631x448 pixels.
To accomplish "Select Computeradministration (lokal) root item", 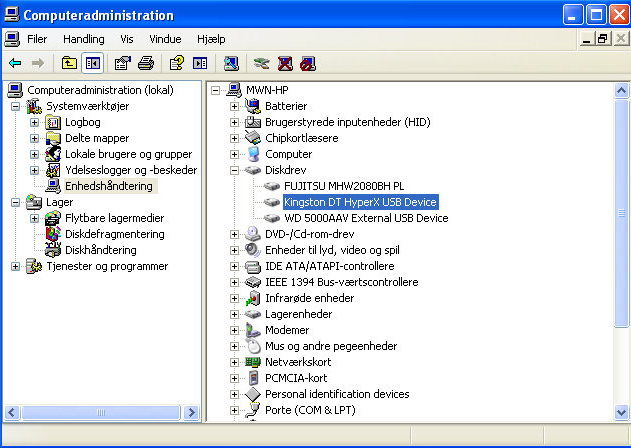I will click(100, 90).
